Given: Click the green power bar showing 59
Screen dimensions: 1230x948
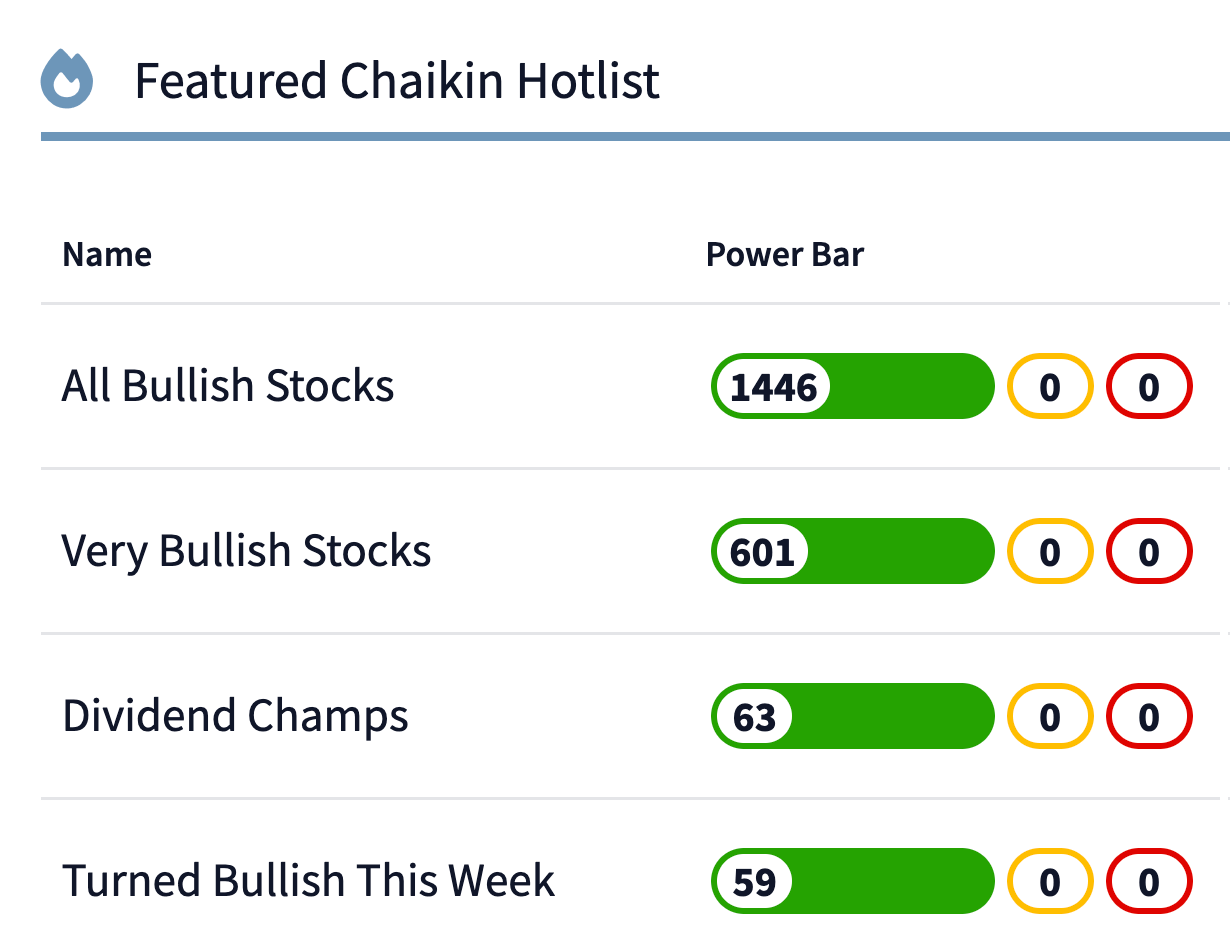Looking at the screenshot, I should pyautogui.click(x=900, y=881).
